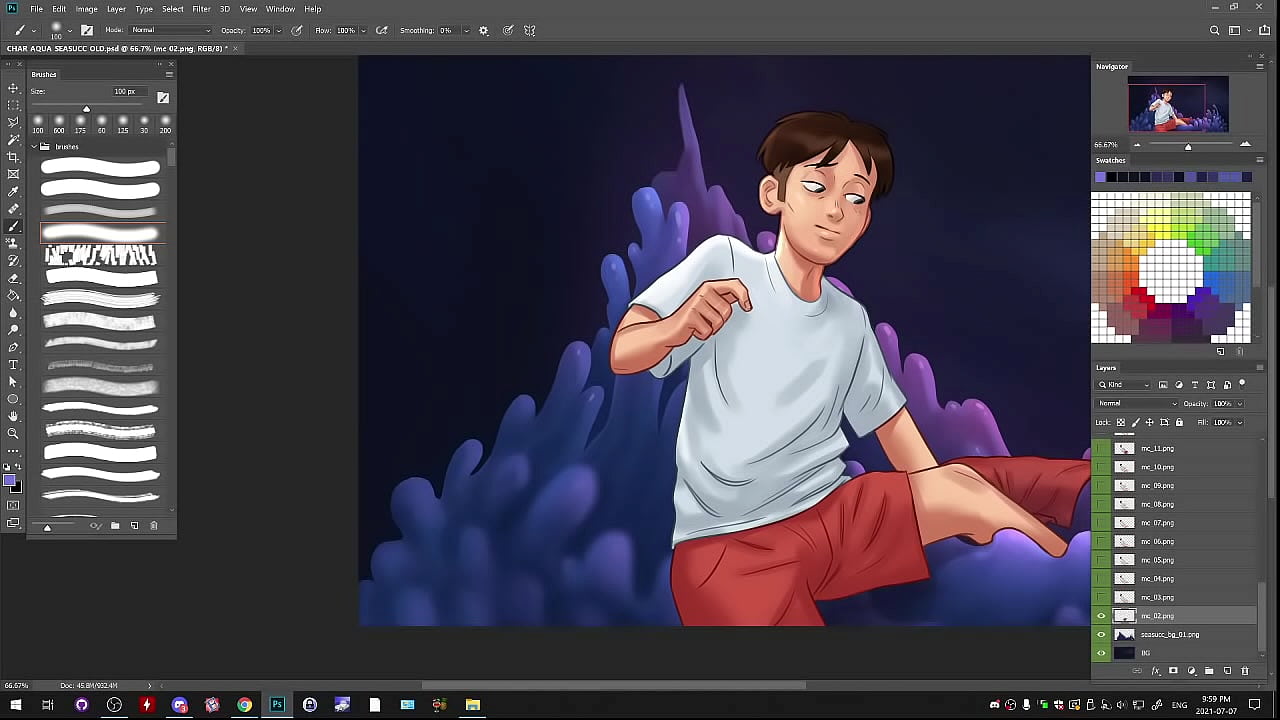
Task: Click the delete layer trash icon
Action: point(1245,671)
